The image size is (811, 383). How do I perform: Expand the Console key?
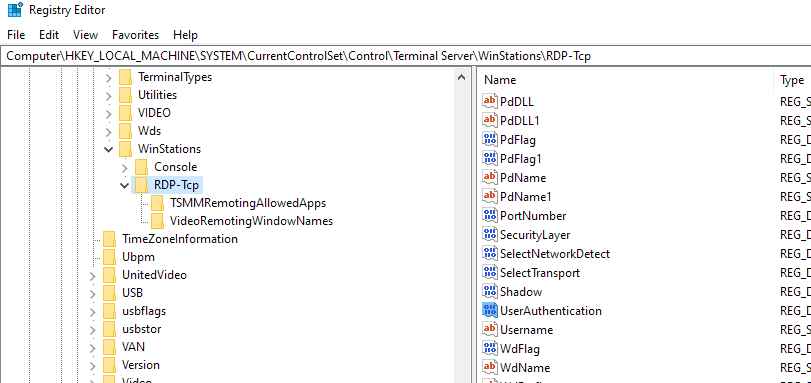pos(125,167)
